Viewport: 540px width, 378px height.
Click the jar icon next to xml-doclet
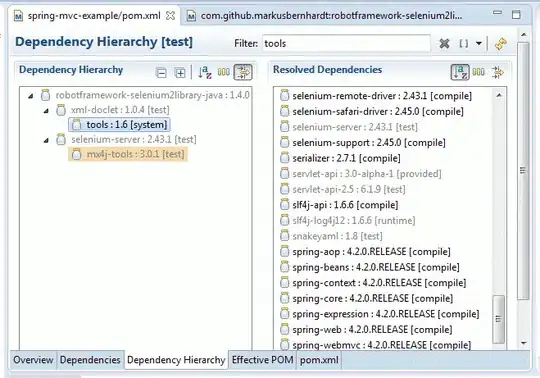pyautogui.click(x=61, y=110)
